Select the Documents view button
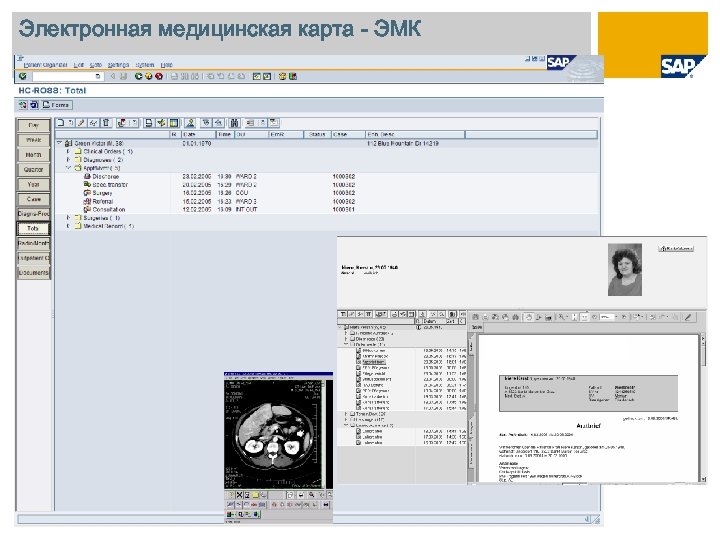This screenshot has width=720, height=540. click(x=34, y=272)
